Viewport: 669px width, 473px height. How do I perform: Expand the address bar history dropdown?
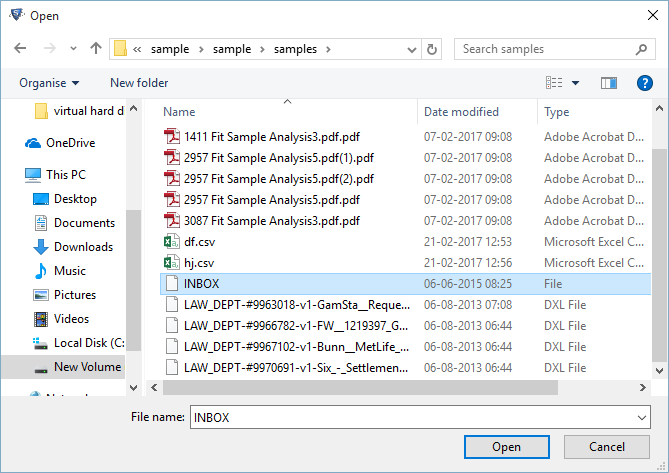[412, 49]
